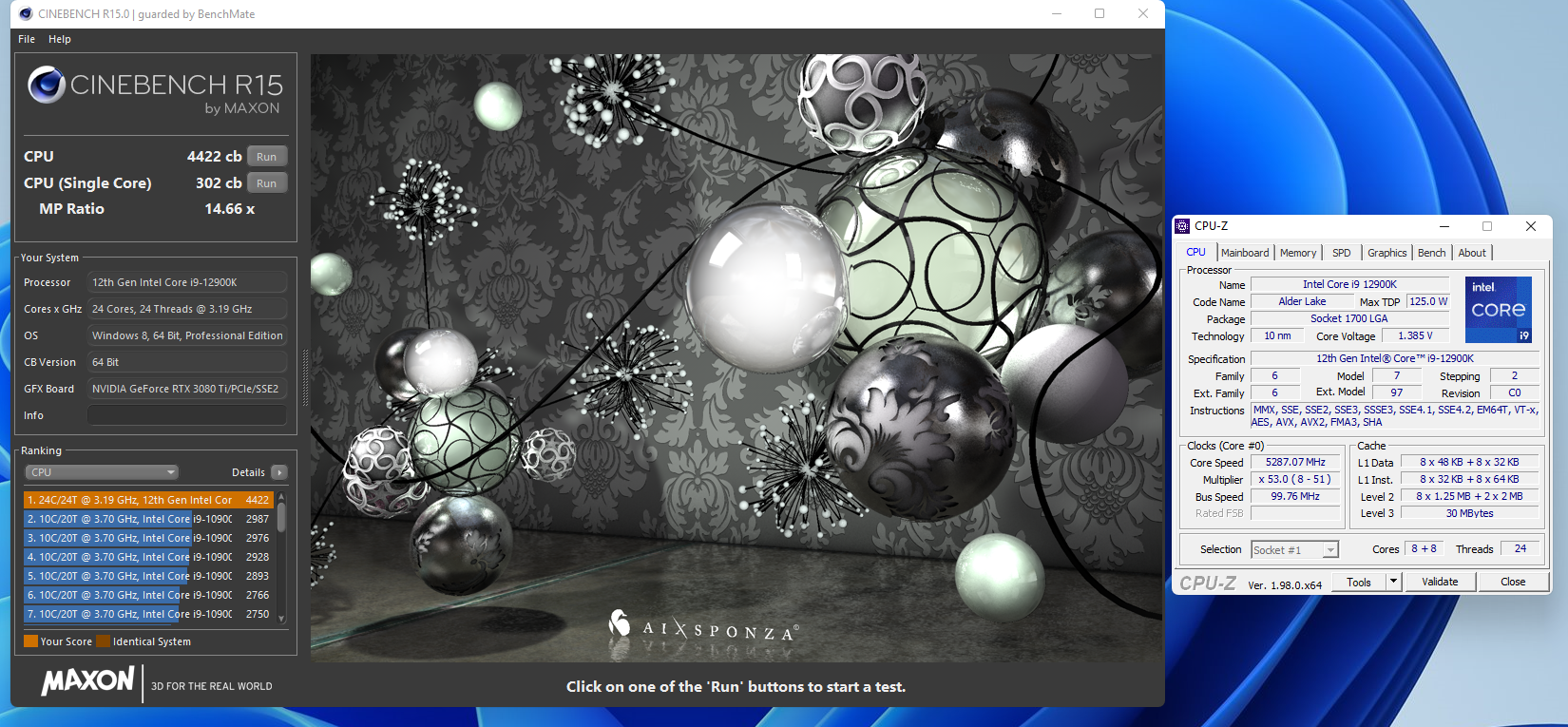Switch to the Bench tab in CPU-Z

[x=1431, y=253]
